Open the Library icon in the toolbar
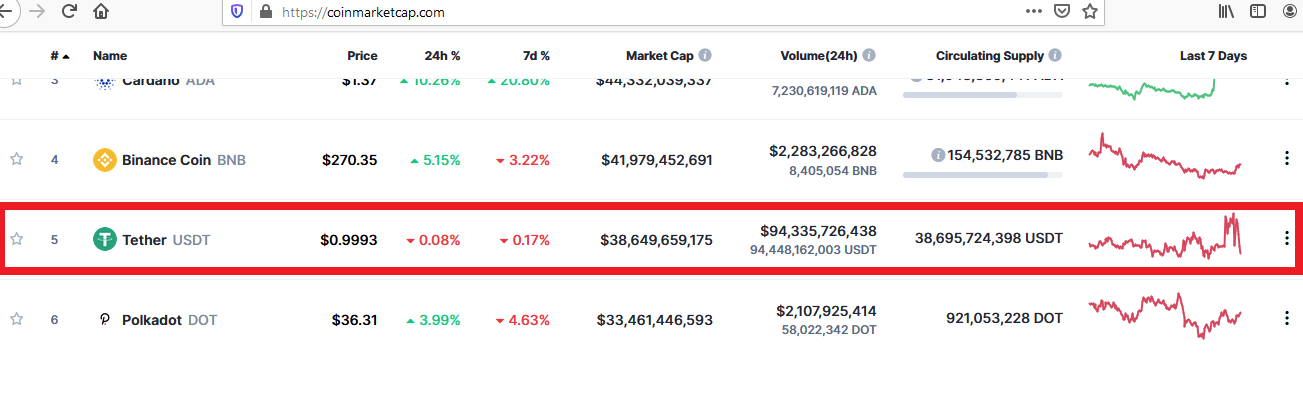The width and height of the screenshot is (1303, 412). (1226, 12)
